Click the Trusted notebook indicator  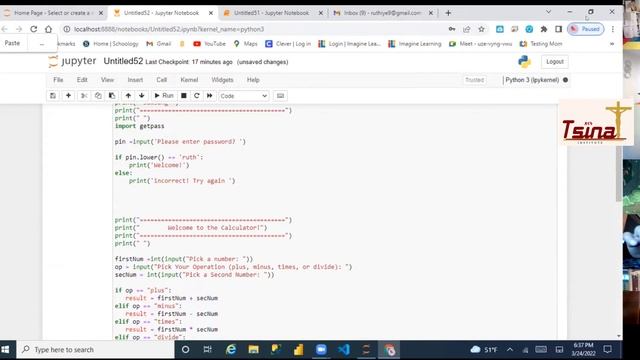coord(474,80)
